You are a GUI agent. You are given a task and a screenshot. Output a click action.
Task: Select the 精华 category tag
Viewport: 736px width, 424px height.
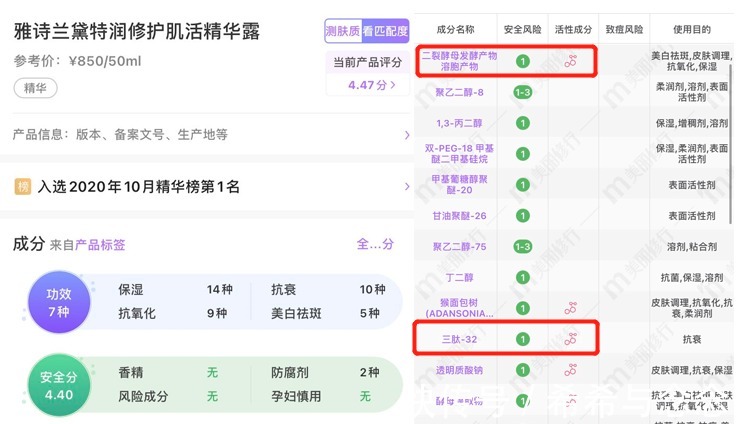click(36, 88)
